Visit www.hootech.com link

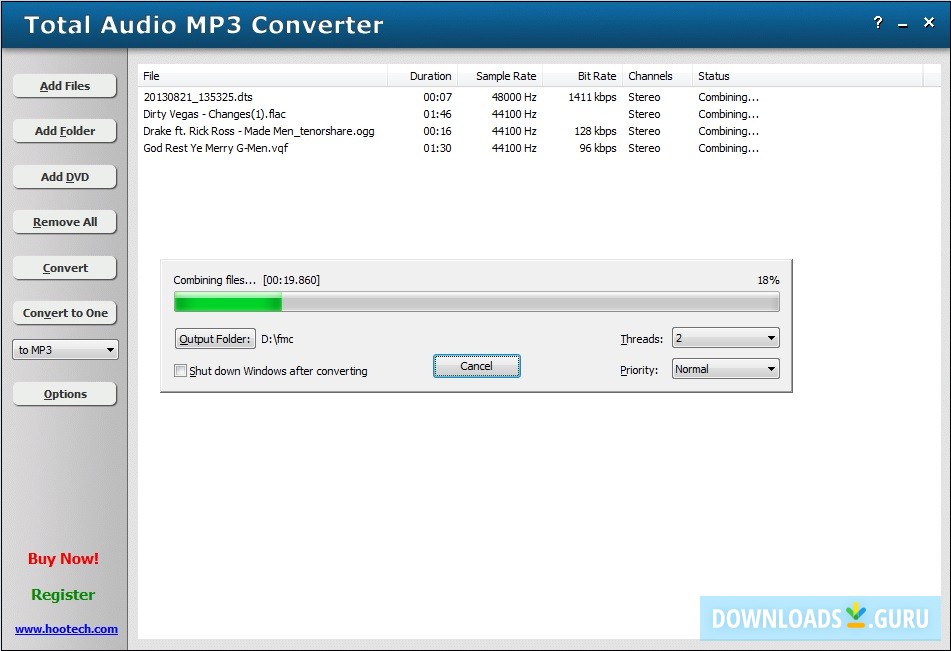66,629
